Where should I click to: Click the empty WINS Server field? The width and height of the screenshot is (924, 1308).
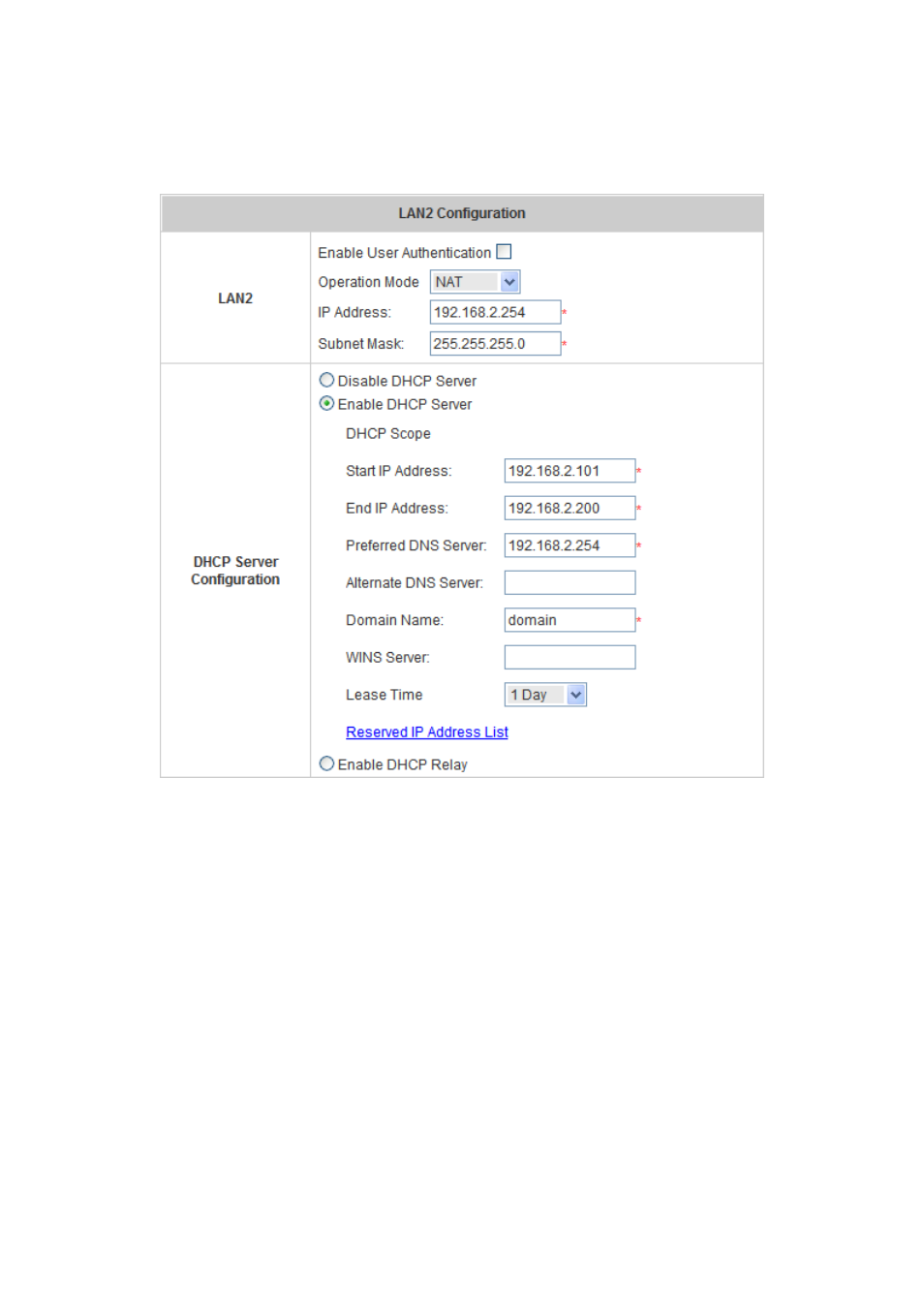[x=570, y=658]
